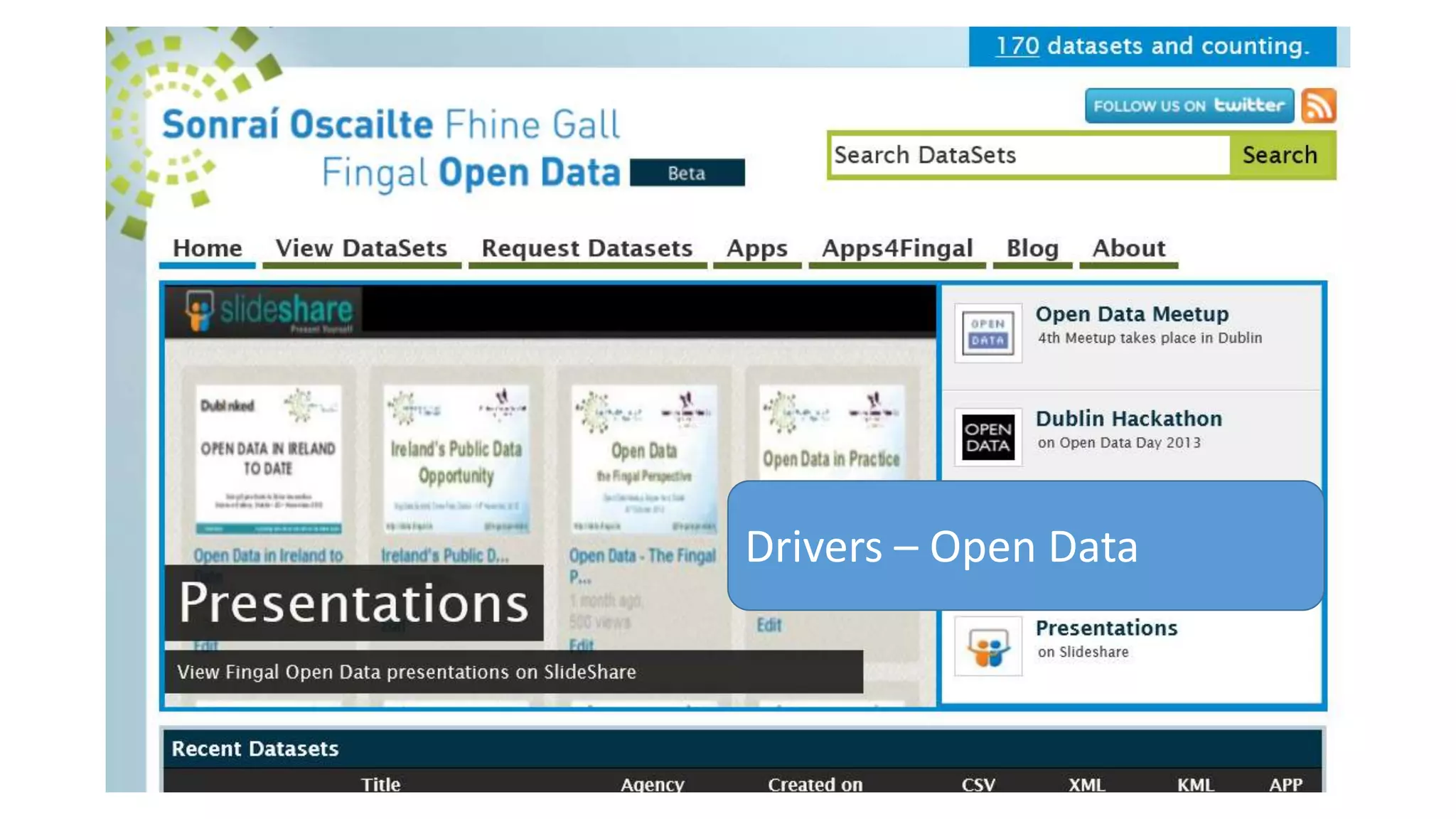Screen dimensions: 1456x819
Task: Open the Open Data in Practice thumbnail
Action: pos(831,434)
